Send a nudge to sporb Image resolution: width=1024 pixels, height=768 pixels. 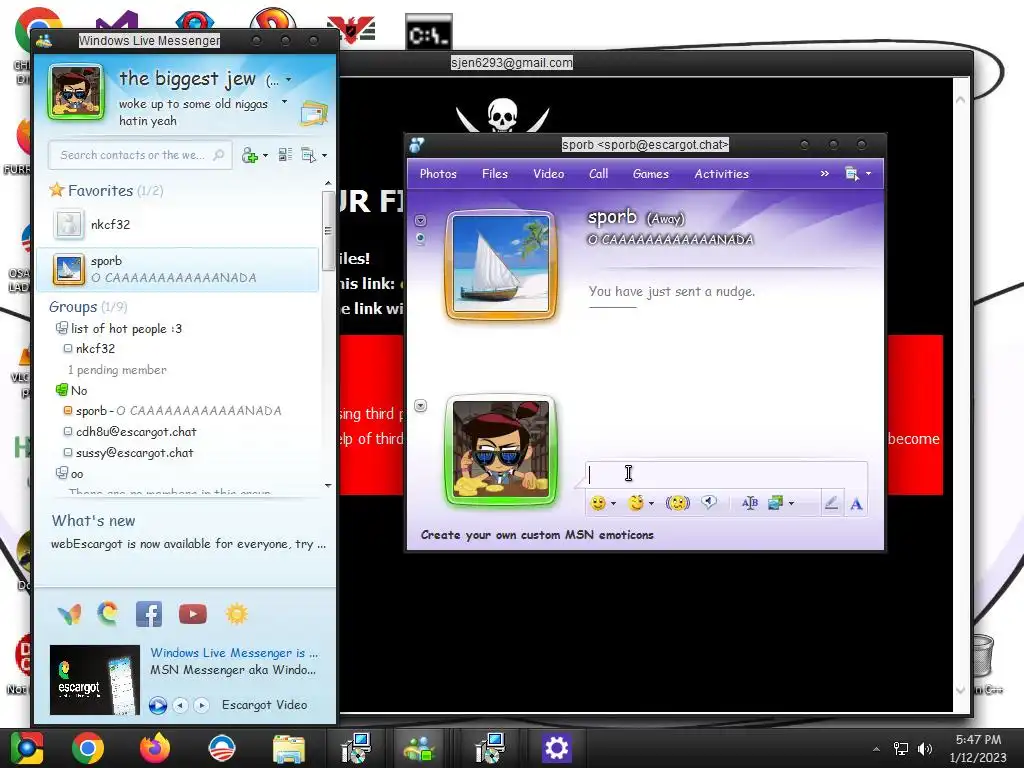pos(677,503)
